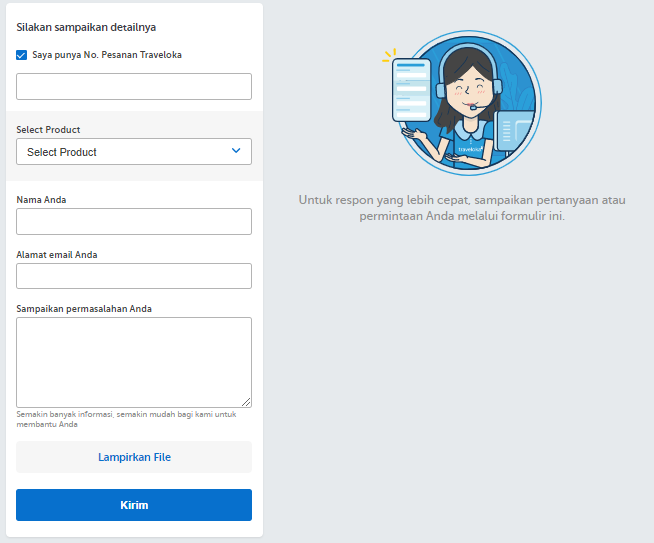The height and width of the screenshot is (543, 654).
Task: Uncheck the Saya punya No. Pesanan Traveloka checkbox
Action: click(x=21, y=55)
